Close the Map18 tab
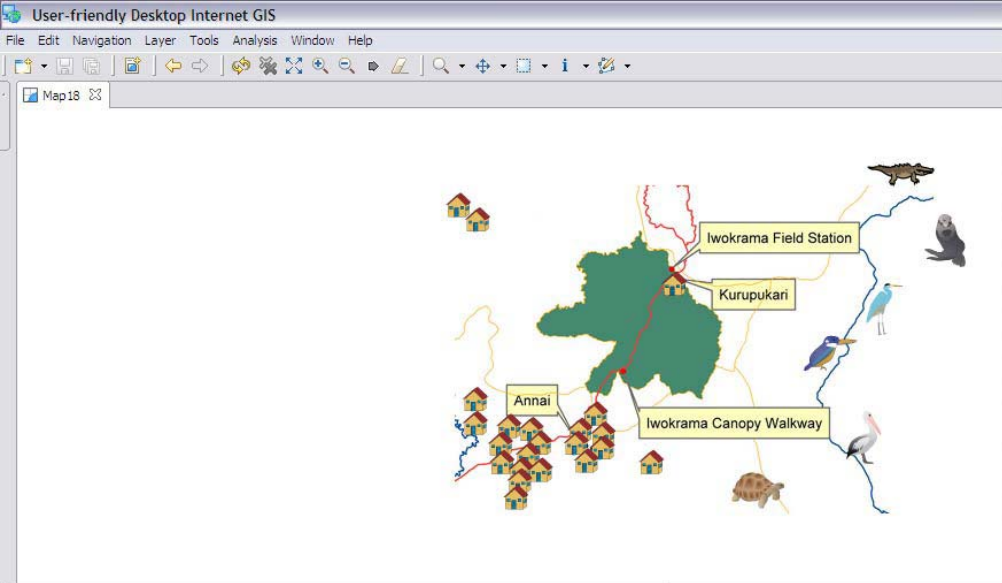 [x=95, y=95]
